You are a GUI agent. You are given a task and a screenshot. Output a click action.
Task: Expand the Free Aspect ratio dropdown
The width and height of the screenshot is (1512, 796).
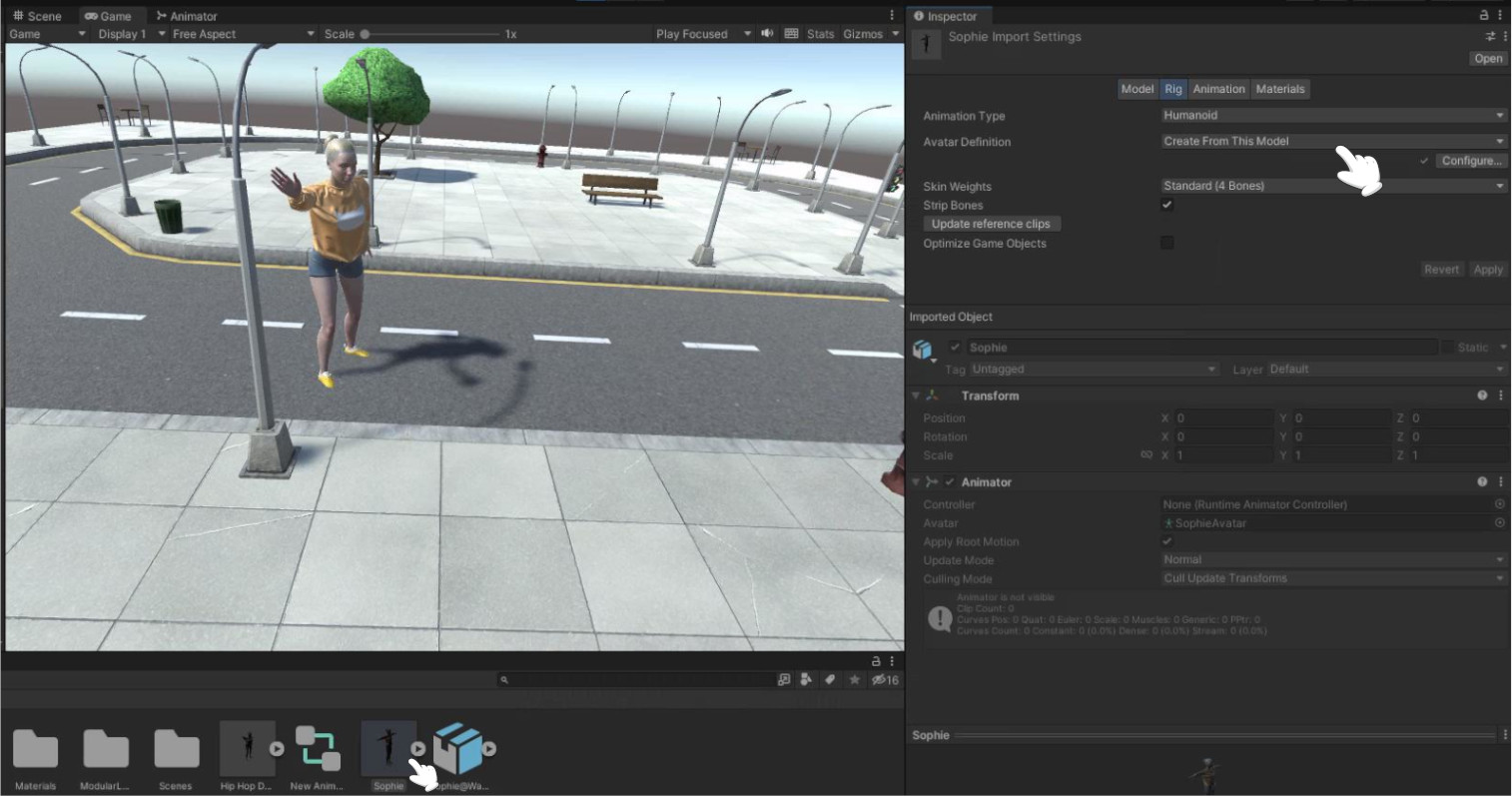(x=242, y=34)
